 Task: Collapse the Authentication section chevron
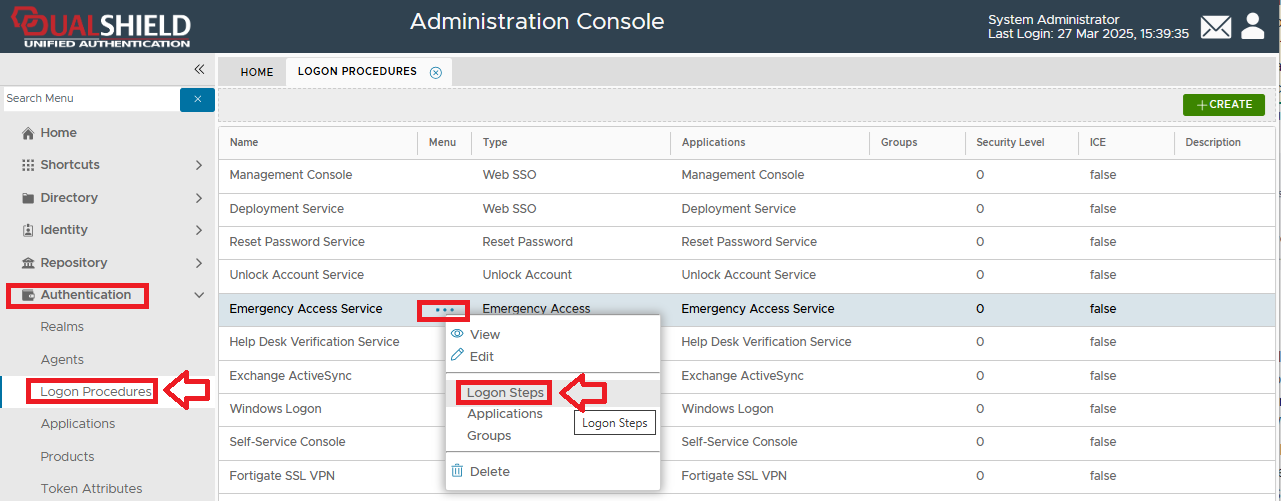[x=198, y=295]
